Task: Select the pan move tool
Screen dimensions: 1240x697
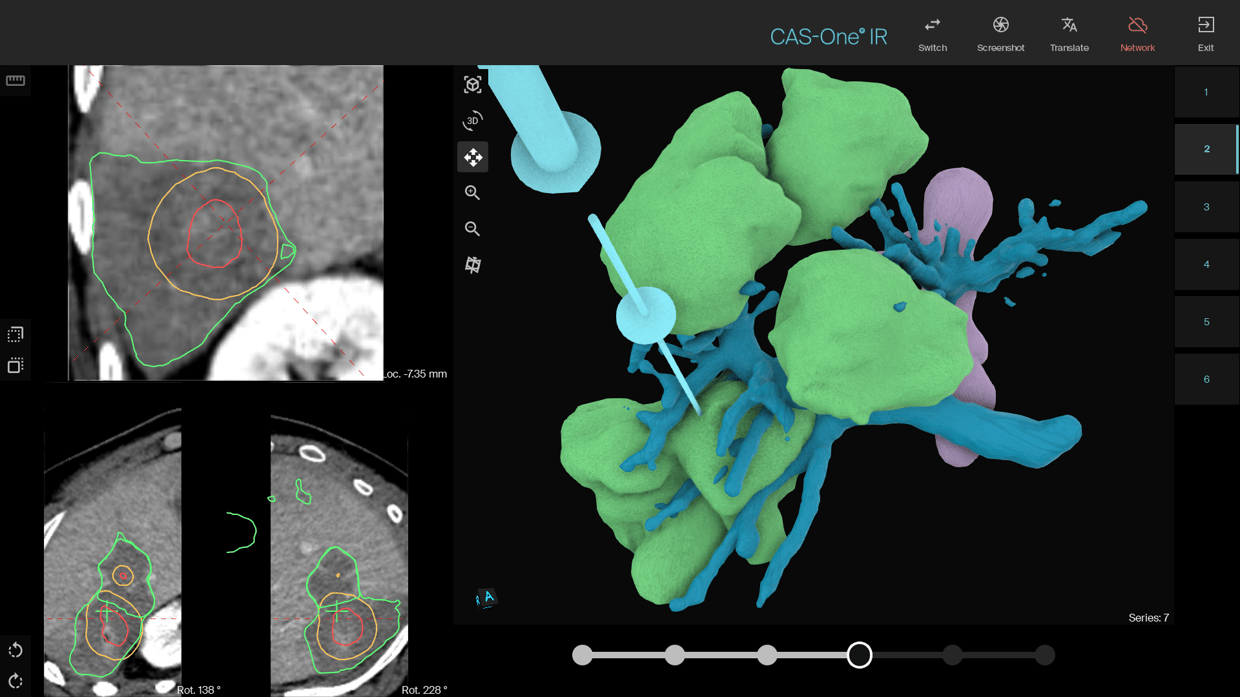Action: coord(473,157)
